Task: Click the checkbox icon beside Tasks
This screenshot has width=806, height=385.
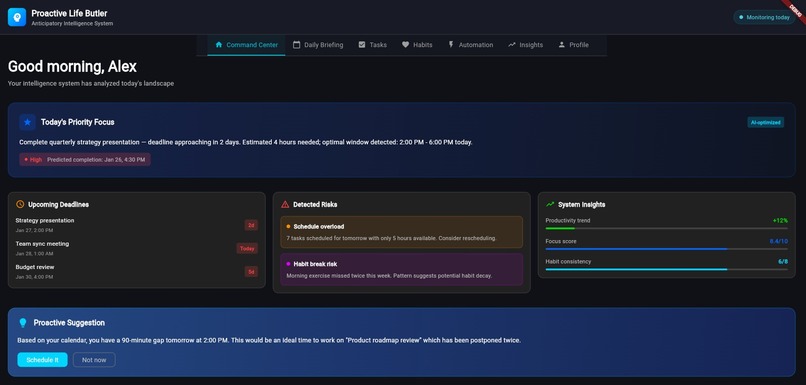Action: click(x=362, y=45)
